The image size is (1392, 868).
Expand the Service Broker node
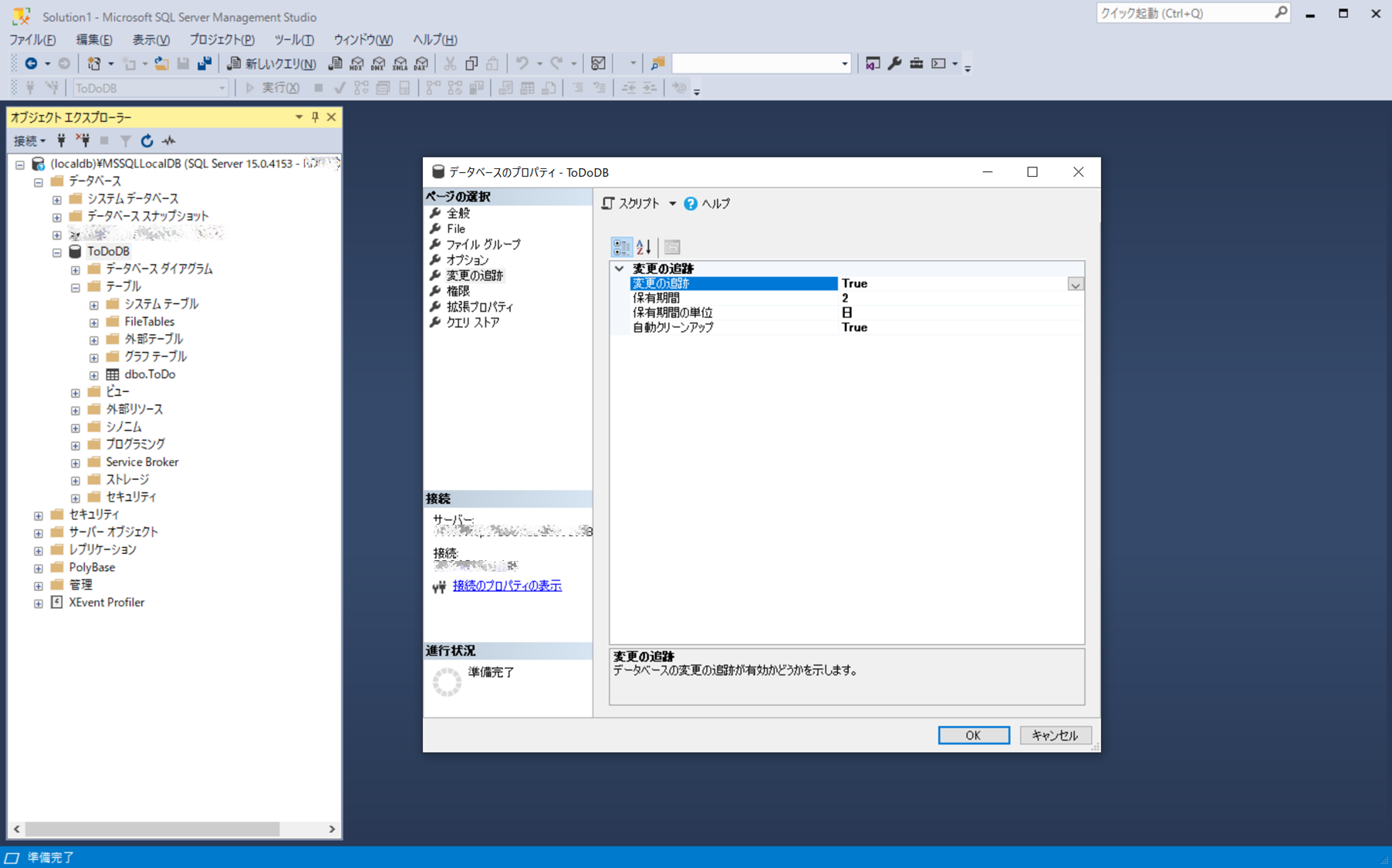tap(76, 463)
